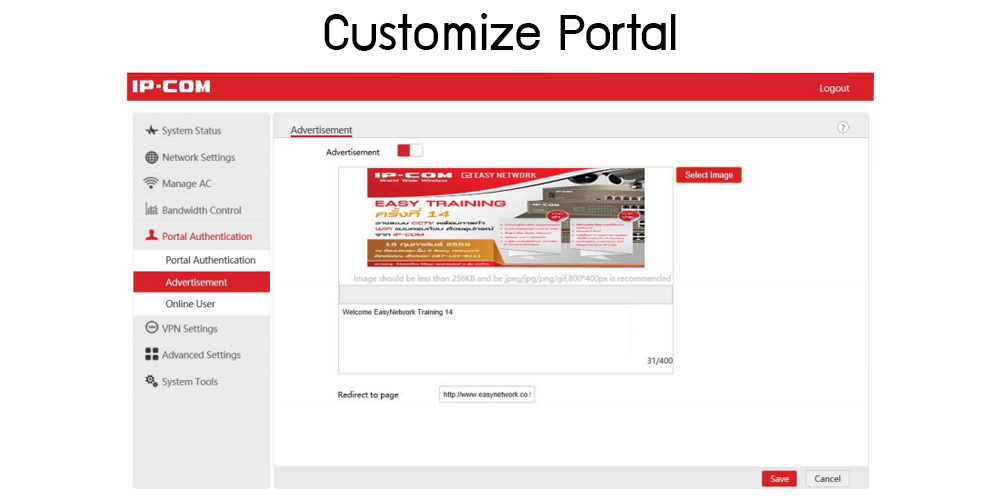Click the Save button
1000x500 pixels.
pos(779,479)
